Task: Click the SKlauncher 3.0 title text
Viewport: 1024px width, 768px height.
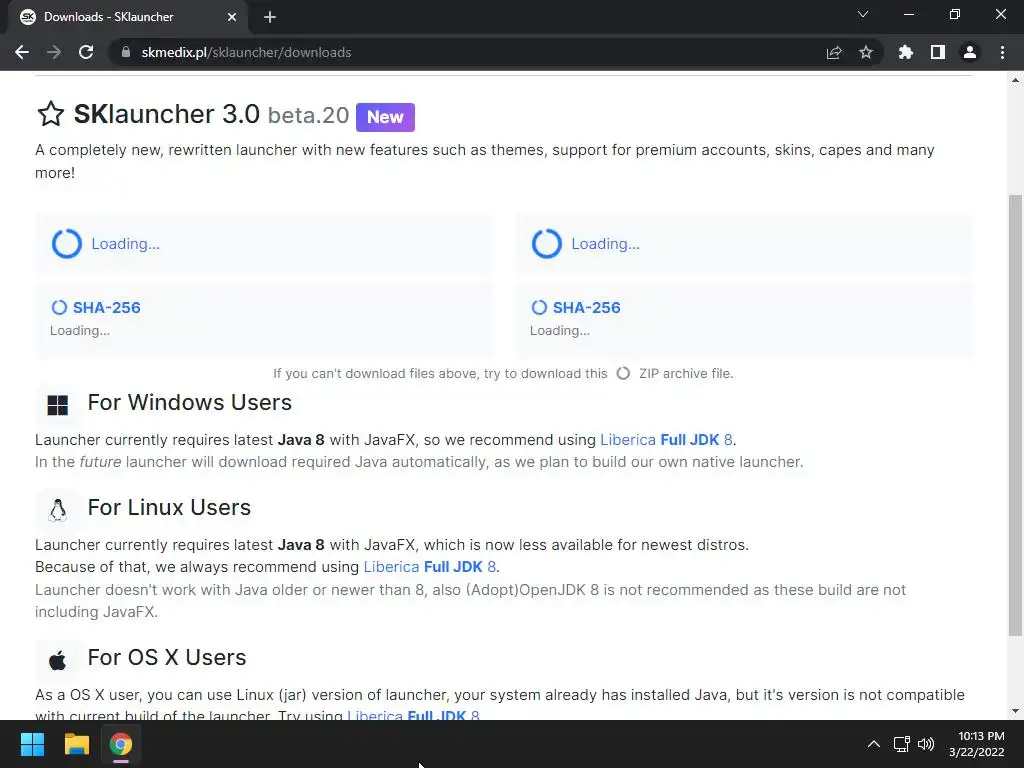Action: [167, 114]
